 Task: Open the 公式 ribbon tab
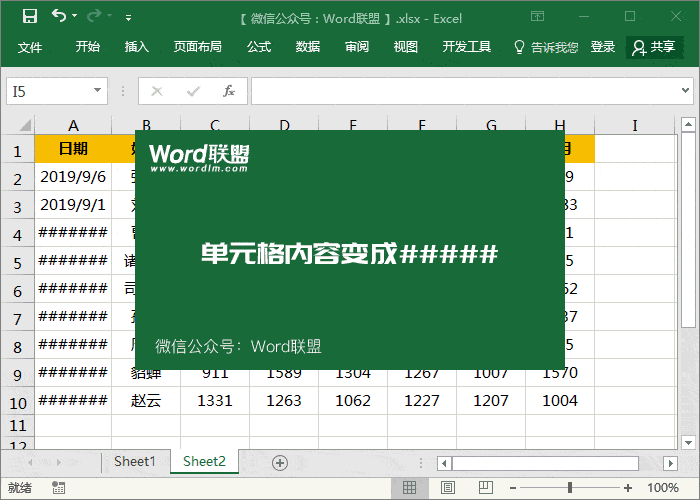point(259,46)
